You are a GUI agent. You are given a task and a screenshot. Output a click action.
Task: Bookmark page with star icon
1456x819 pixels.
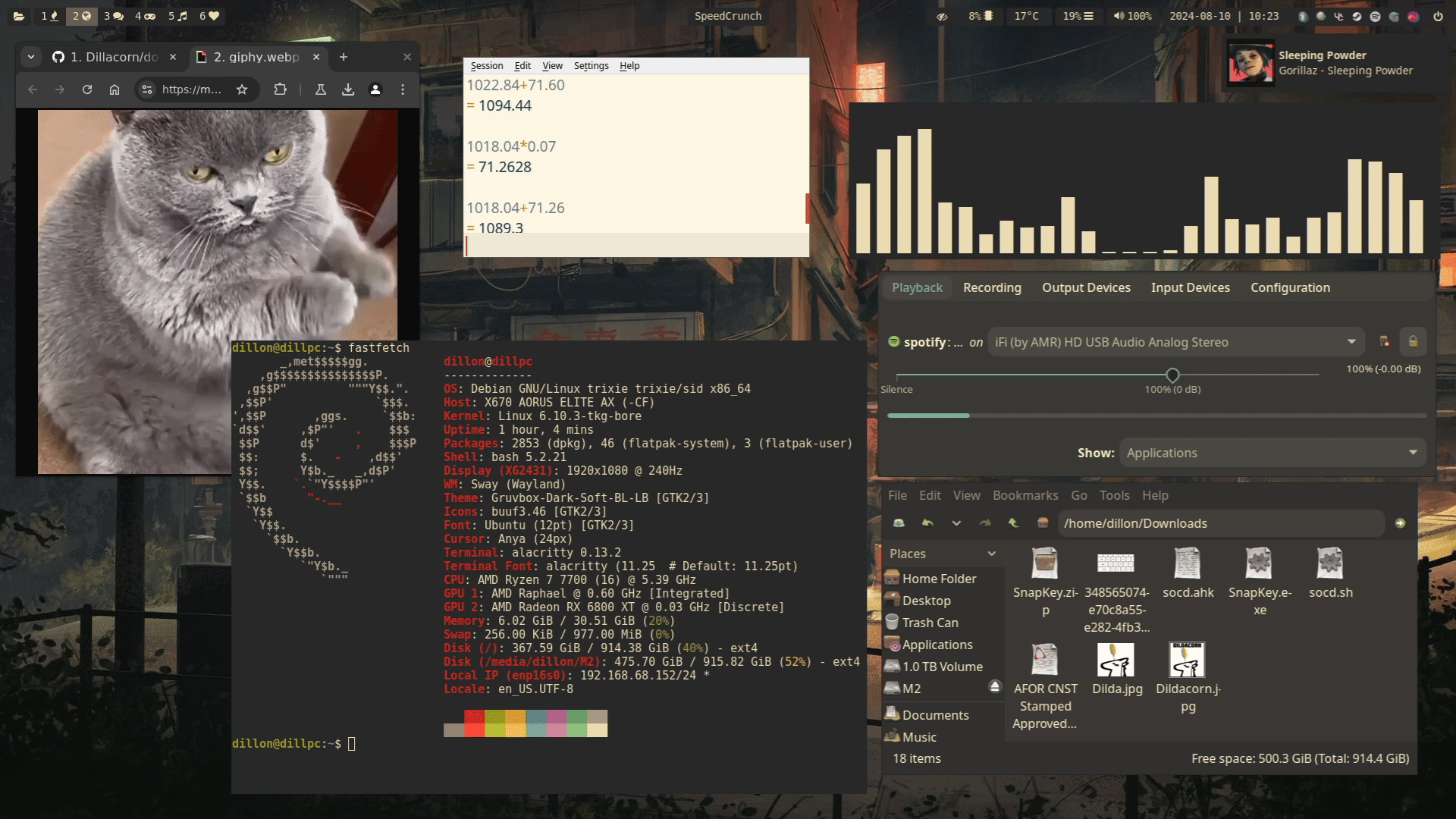click(x=242, y=89)
